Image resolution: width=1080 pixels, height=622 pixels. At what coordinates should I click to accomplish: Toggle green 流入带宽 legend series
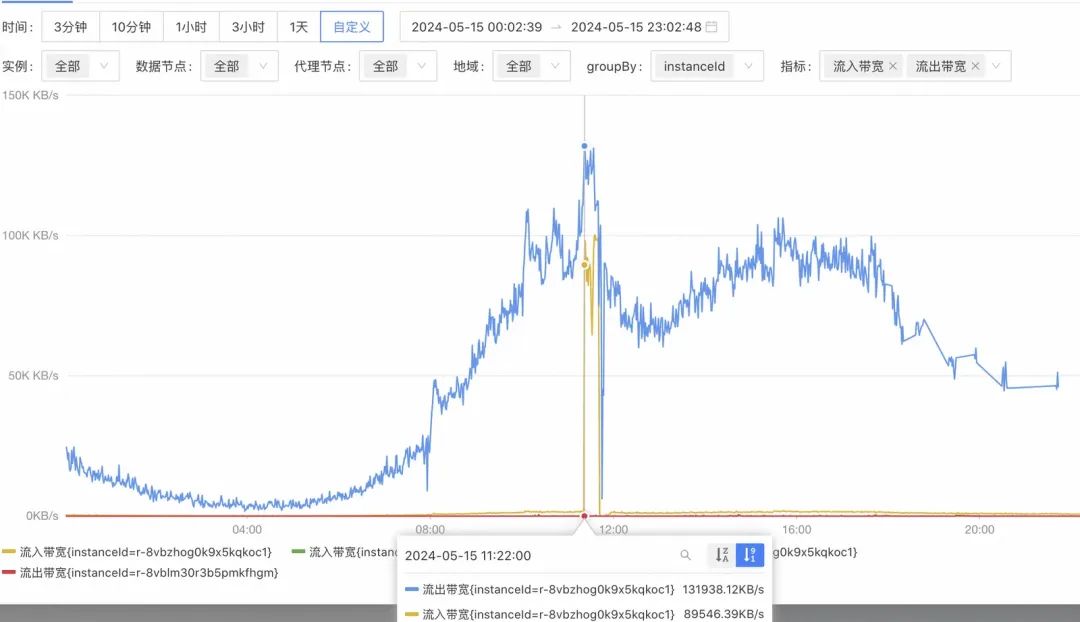pyautogui.click(x=345, y=552)
